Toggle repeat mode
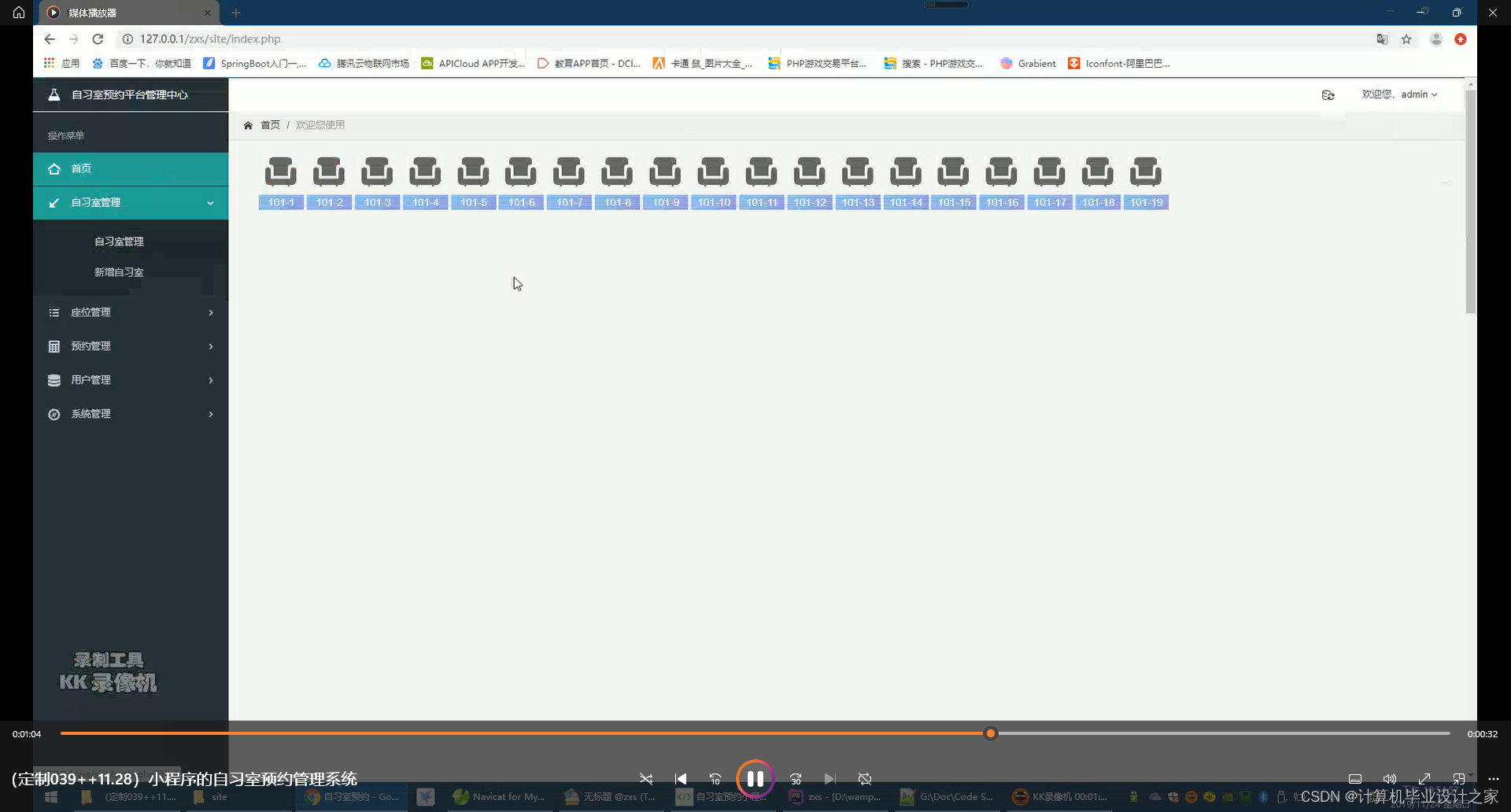The height and width of the screenshot is (812, 1511). click(865, 779)
